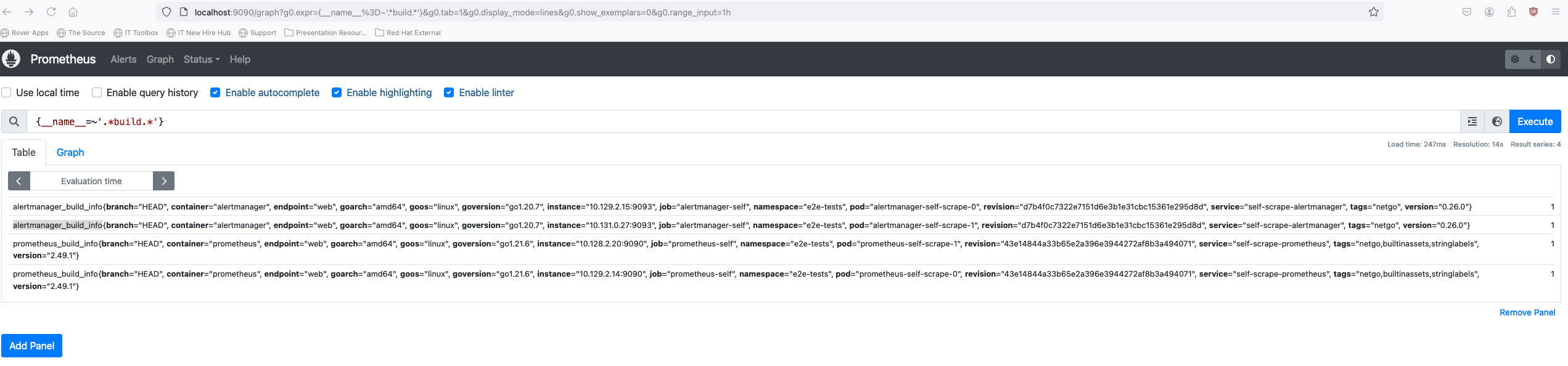Step evaluation time backward
Viewport: 1568px width, 366px height.
(19, 181)
